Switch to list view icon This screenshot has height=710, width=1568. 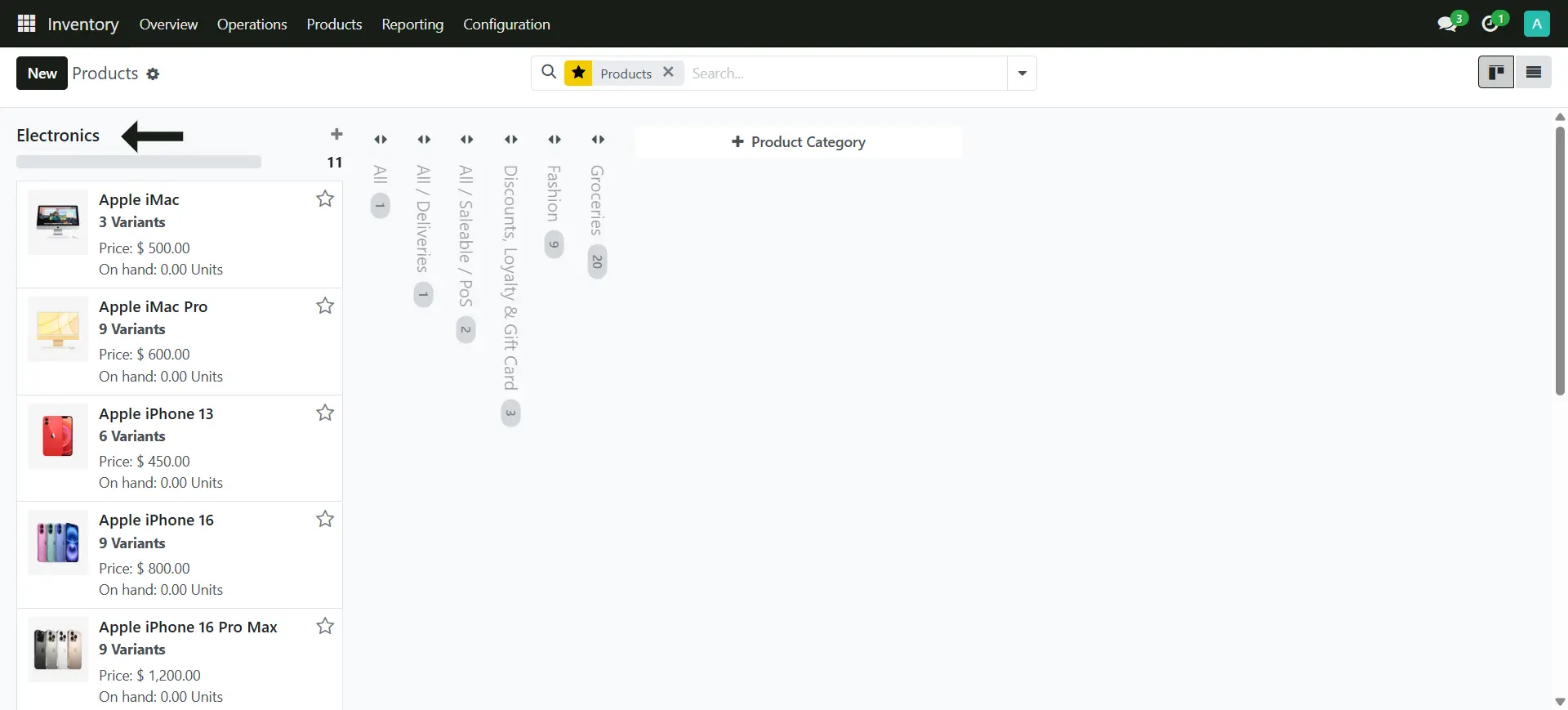point(1533,73)
